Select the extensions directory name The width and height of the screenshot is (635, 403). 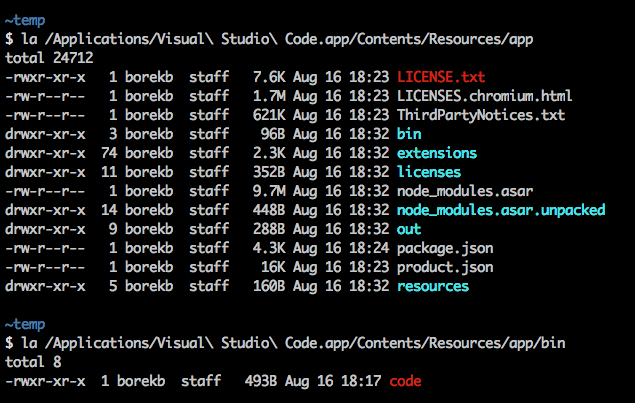(437, 153)
